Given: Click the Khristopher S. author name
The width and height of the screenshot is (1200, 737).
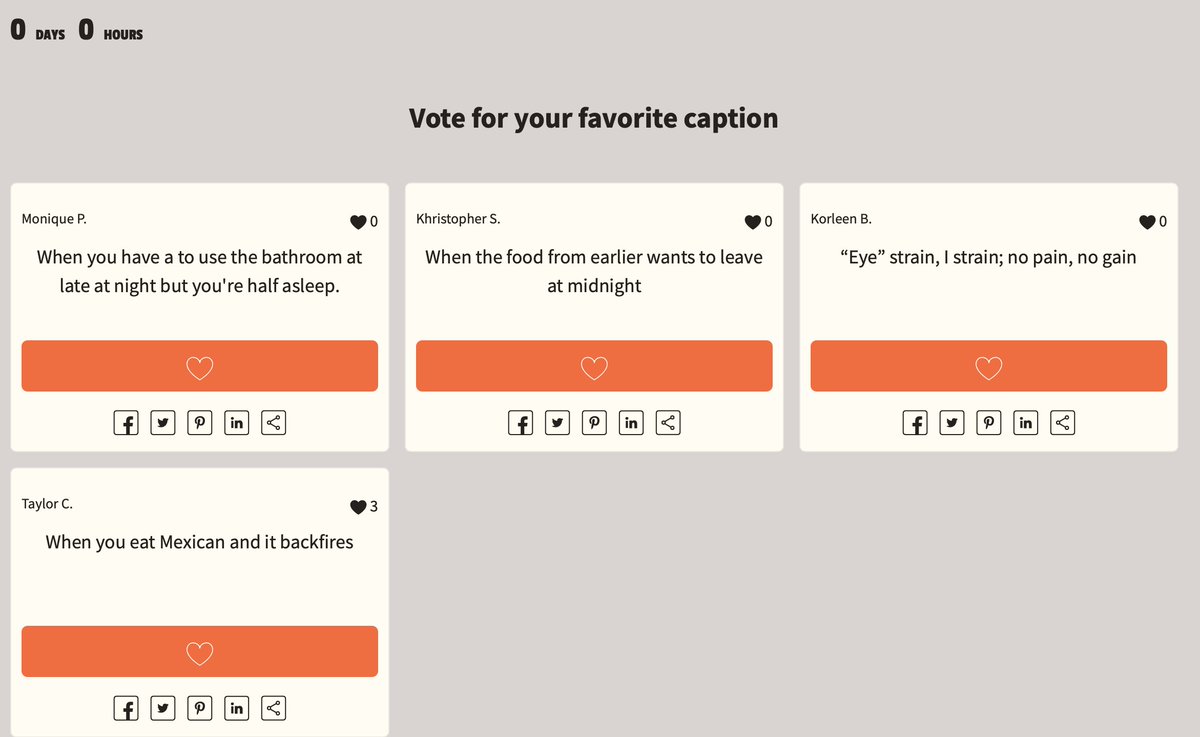Looking at the screenshot, I should pos(458,219).
